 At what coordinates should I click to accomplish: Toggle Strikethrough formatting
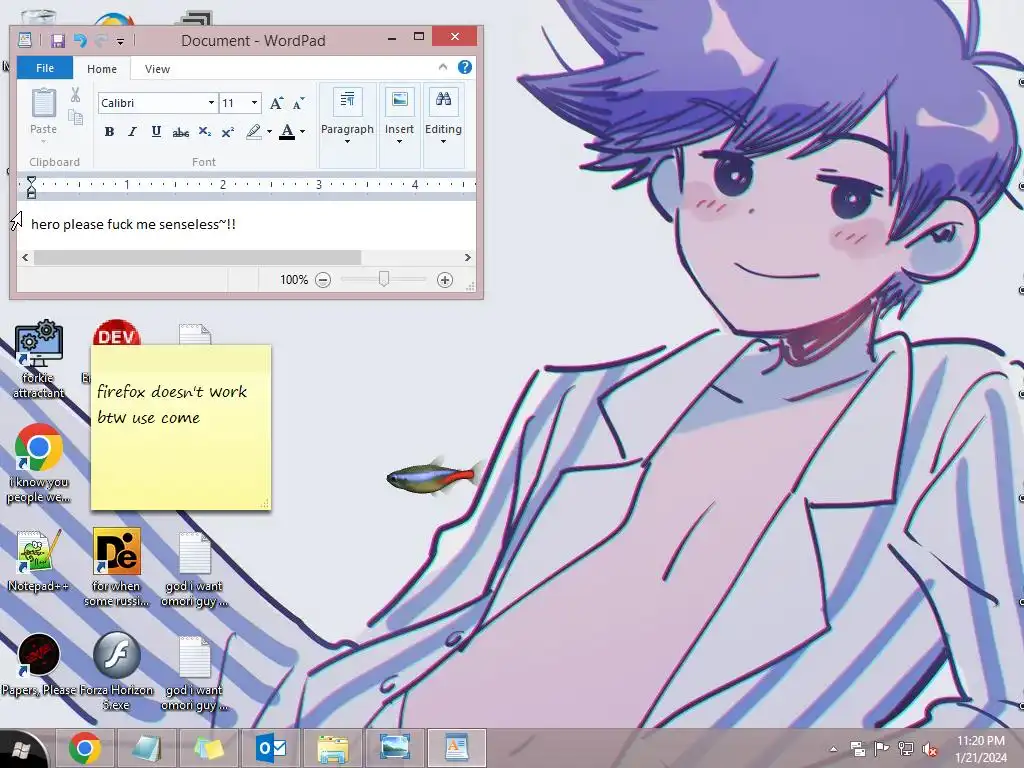(180, 133)
